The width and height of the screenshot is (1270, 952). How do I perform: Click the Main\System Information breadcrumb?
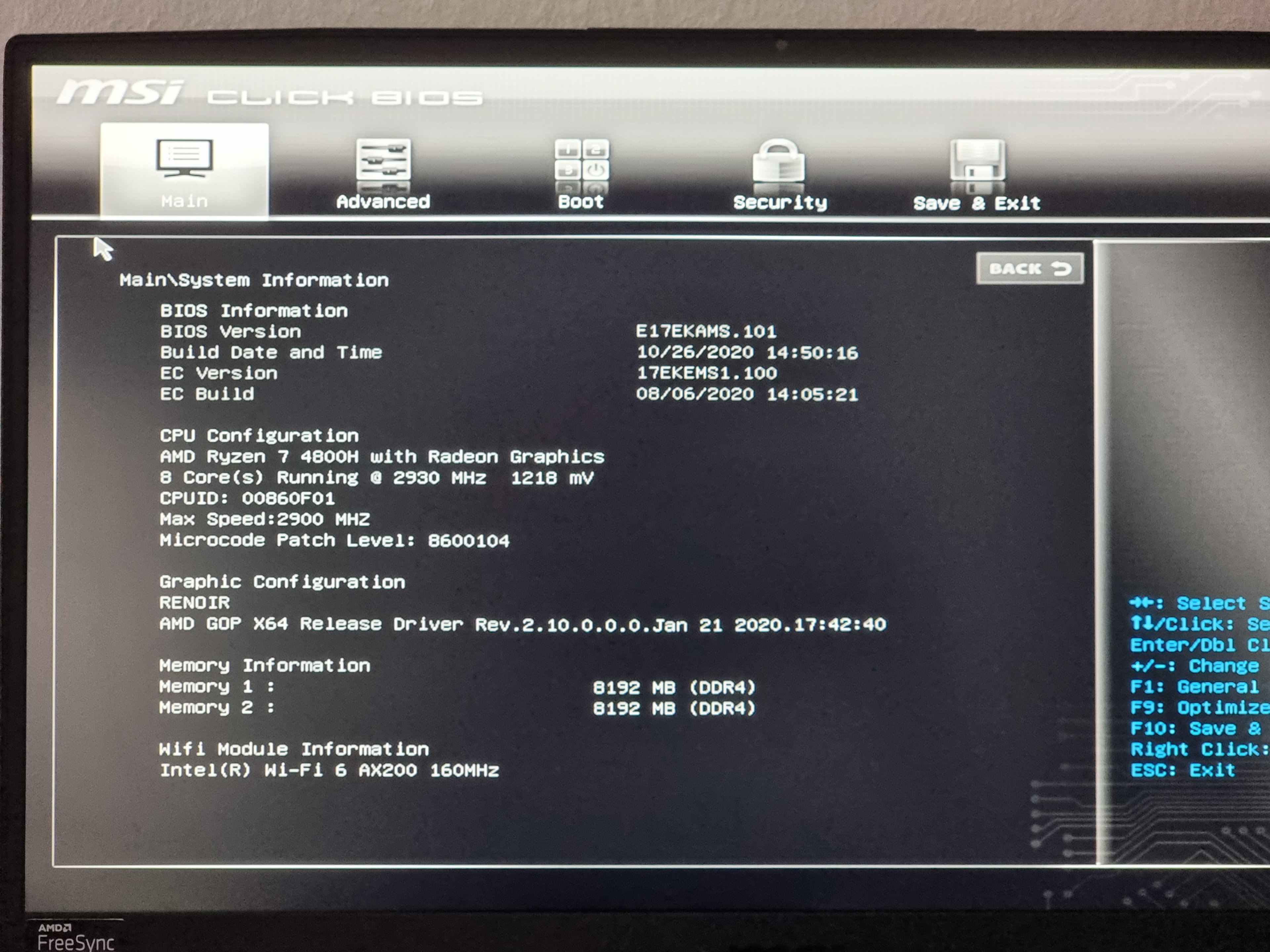(x=254, y=280)
